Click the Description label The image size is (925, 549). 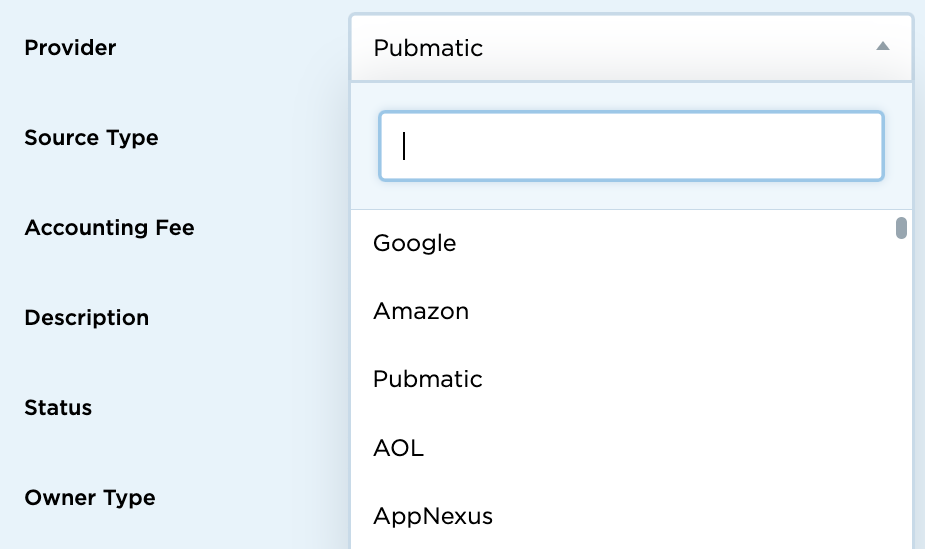86,317
